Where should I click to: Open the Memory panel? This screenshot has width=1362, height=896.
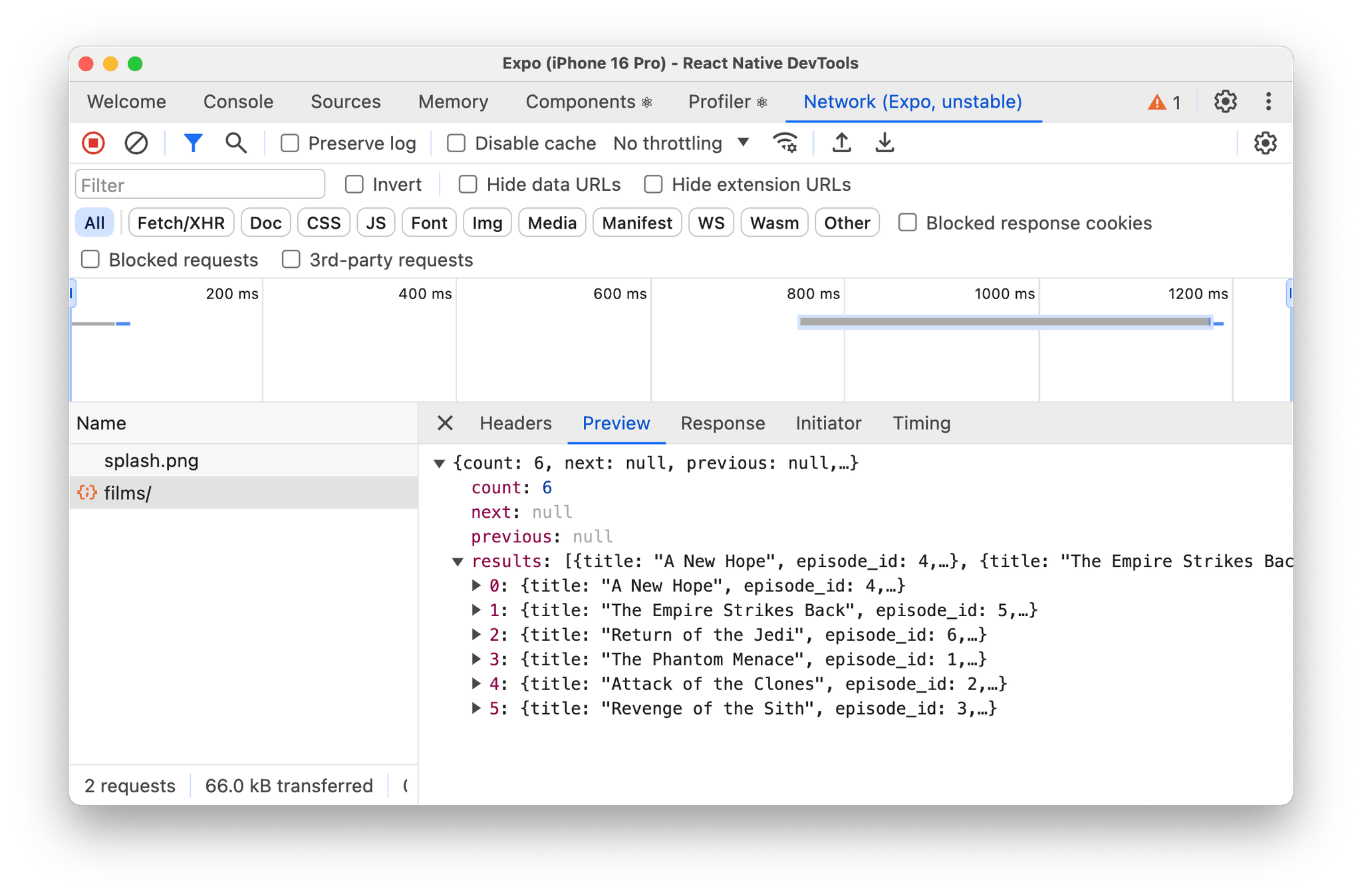tap(452, 102)
